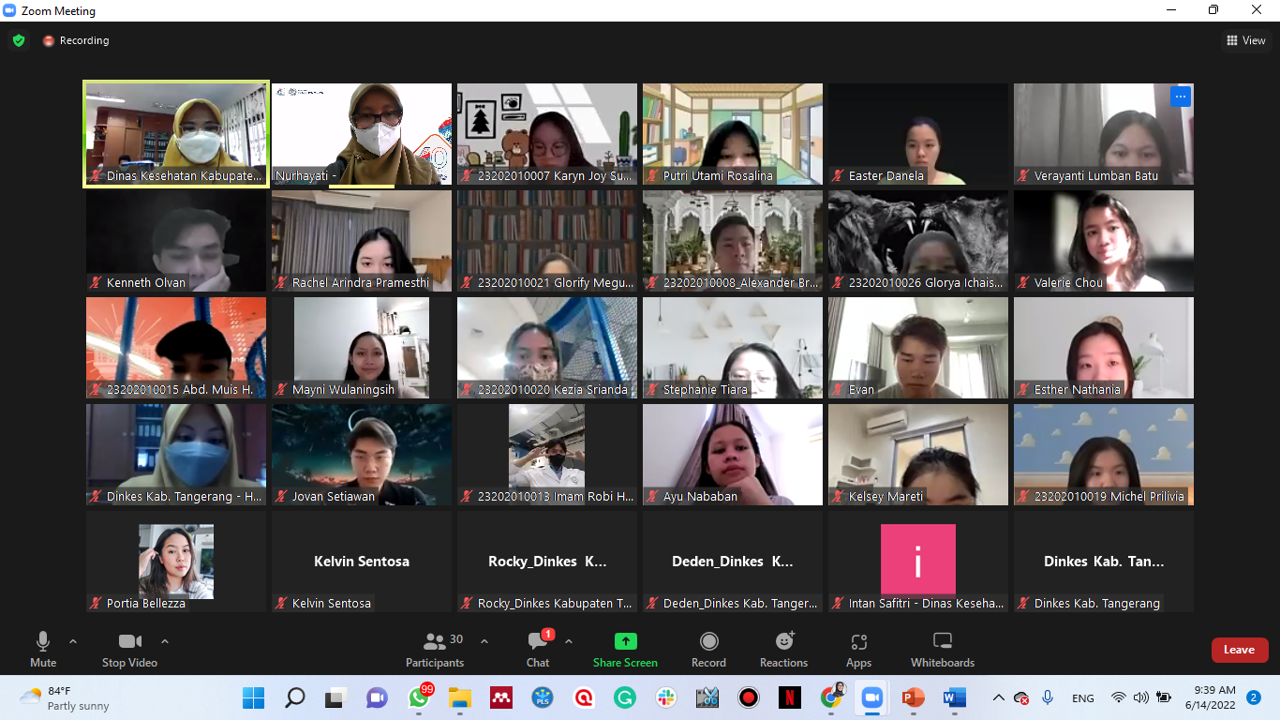Open the Chat panel with unread message

[x=538, y=649]
